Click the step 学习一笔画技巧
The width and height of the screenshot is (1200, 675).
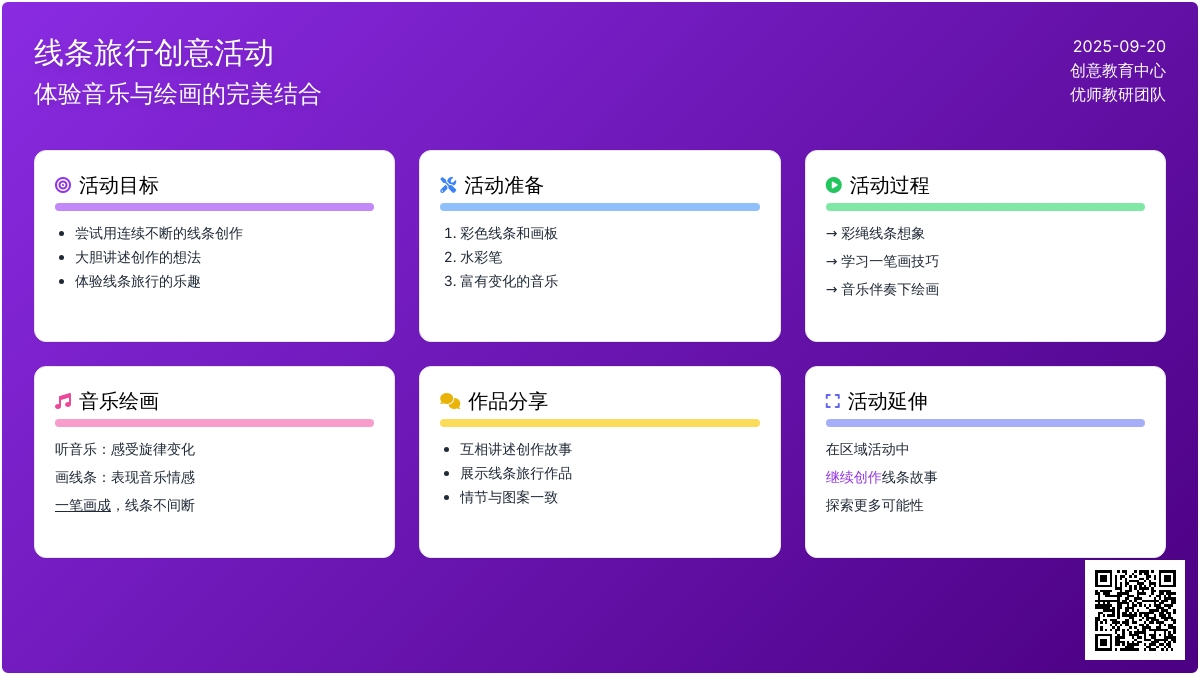point(889,261)
